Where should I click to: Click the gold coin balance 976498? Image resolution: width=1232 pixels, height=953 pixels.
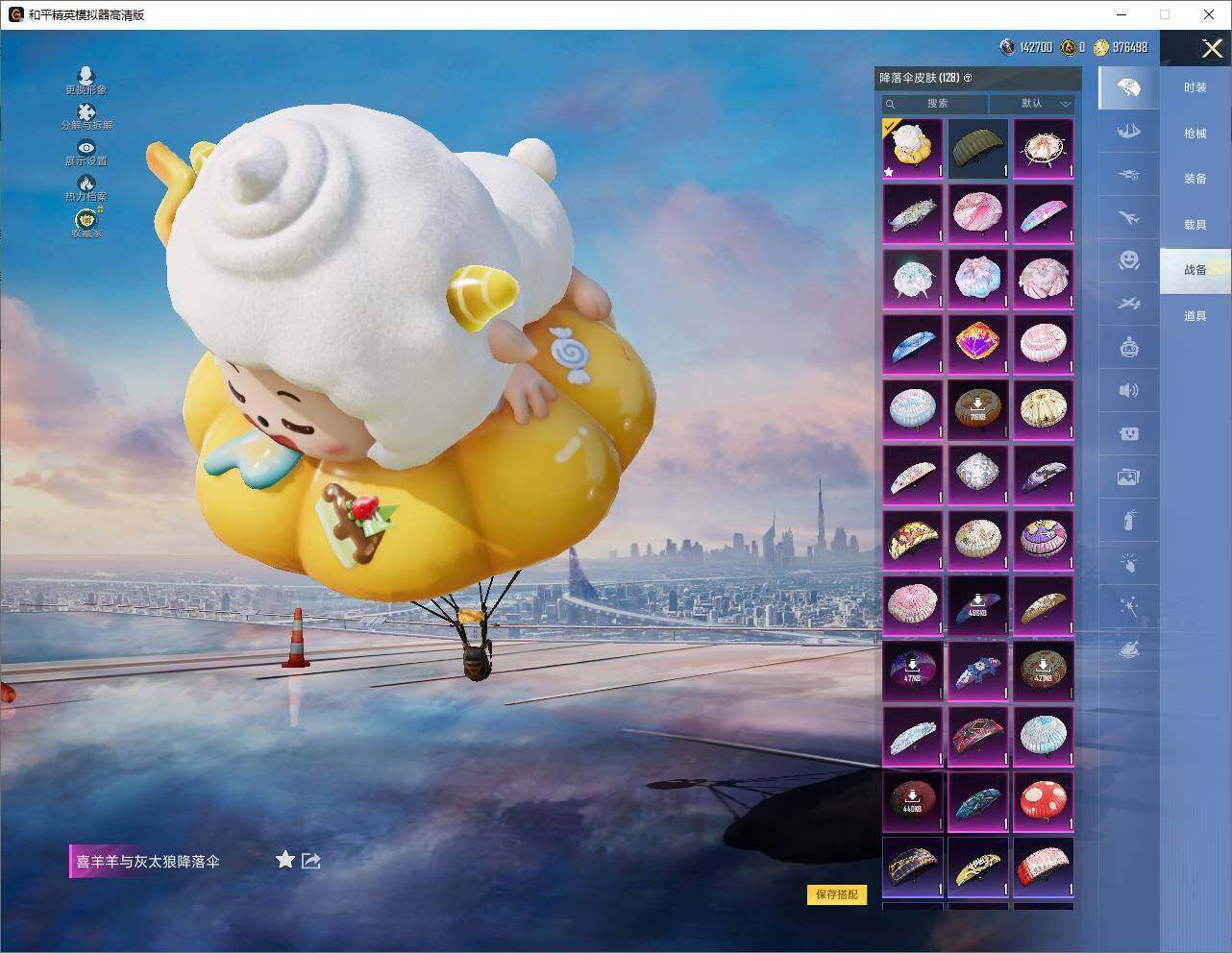pyautogui.click(x=1121, y=47)
